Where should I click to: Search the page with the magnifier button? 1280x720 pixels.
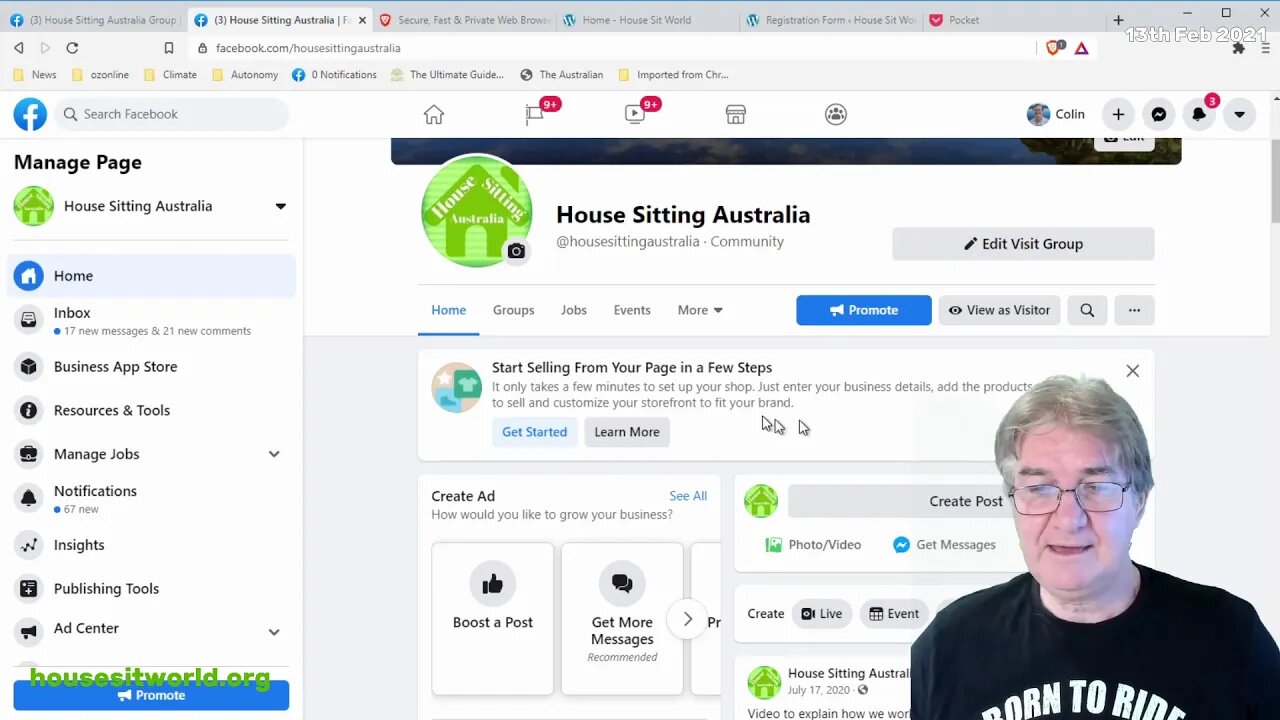(x=1087, y=310)
